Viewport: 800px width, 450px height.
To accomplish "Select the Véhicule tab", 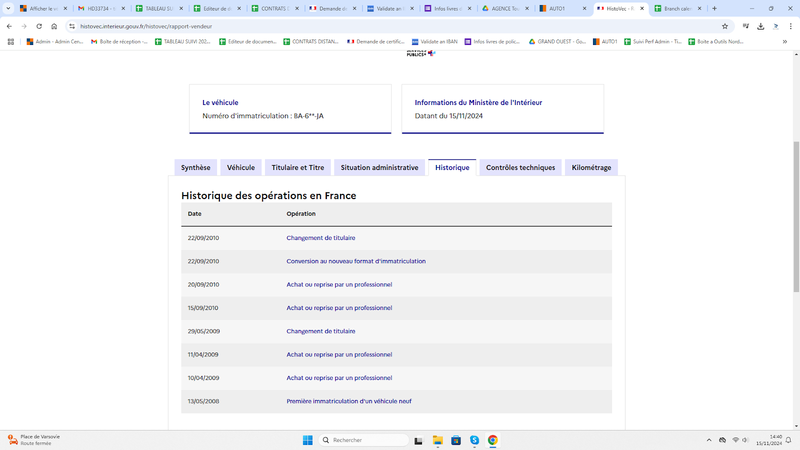I will 241,167.
